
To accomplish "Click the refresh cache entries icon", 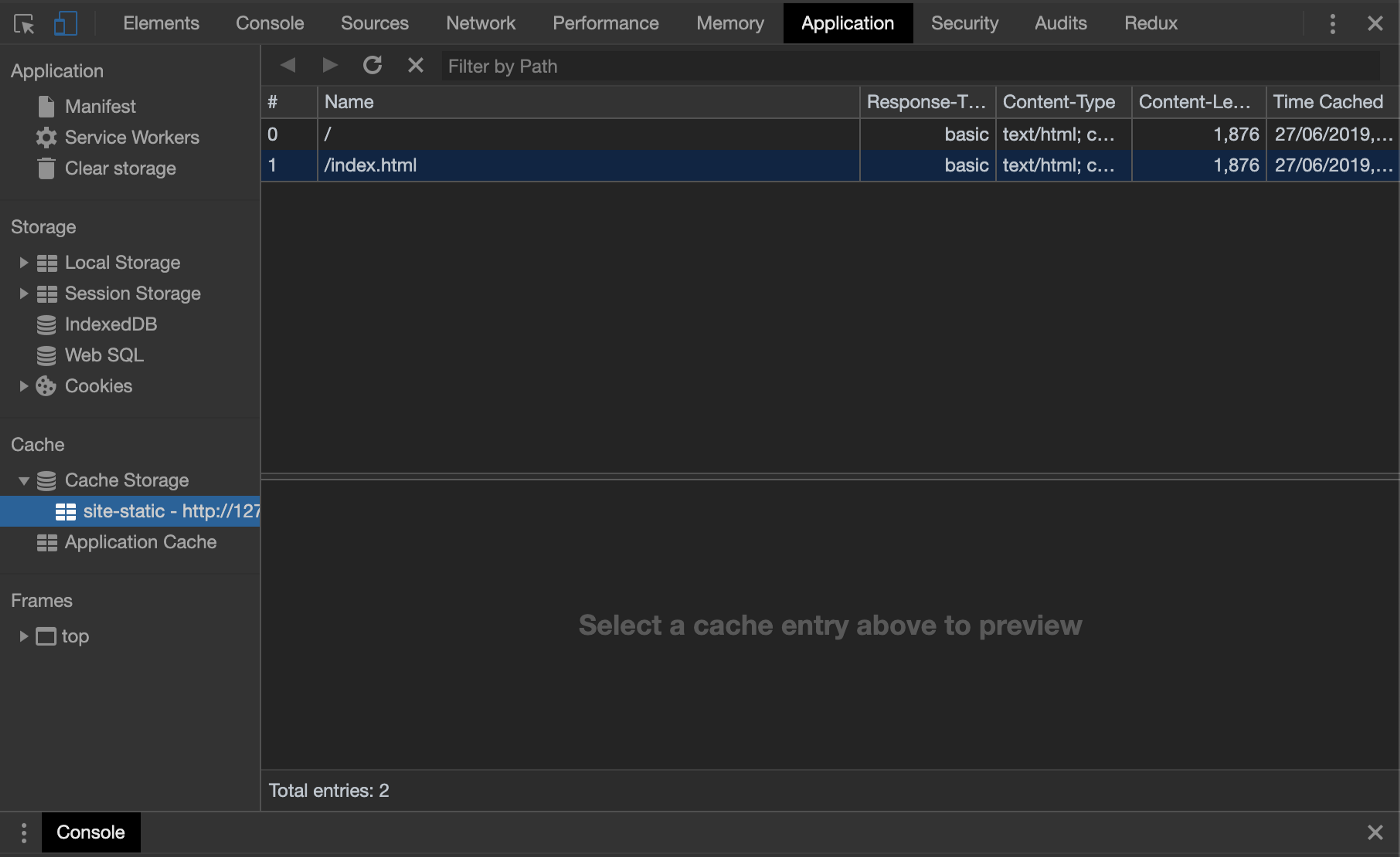I will point(372,66).
